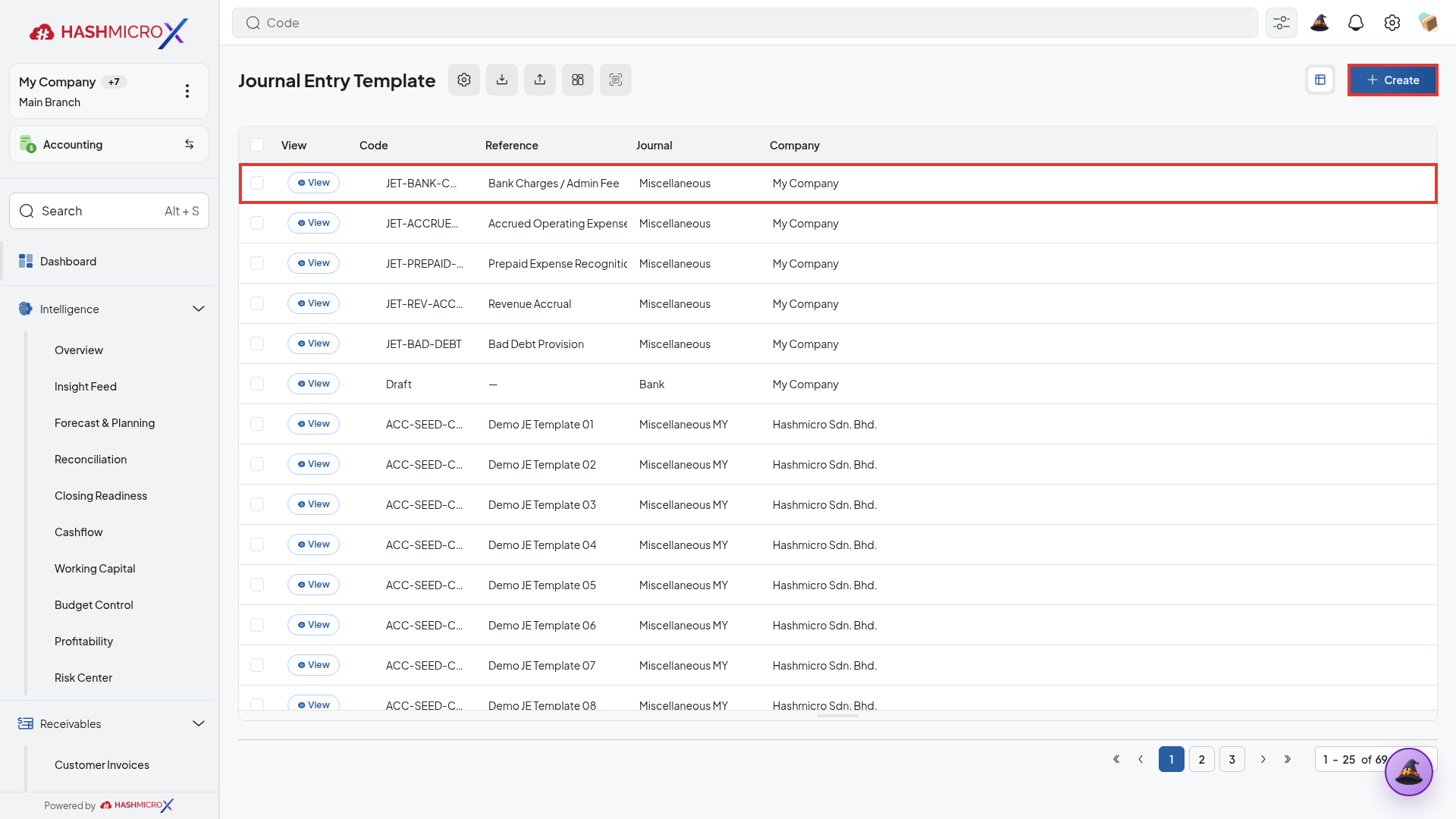Go to page 3
Viewport: 1456px width, 819px height.
click(x=1232, y=759)
